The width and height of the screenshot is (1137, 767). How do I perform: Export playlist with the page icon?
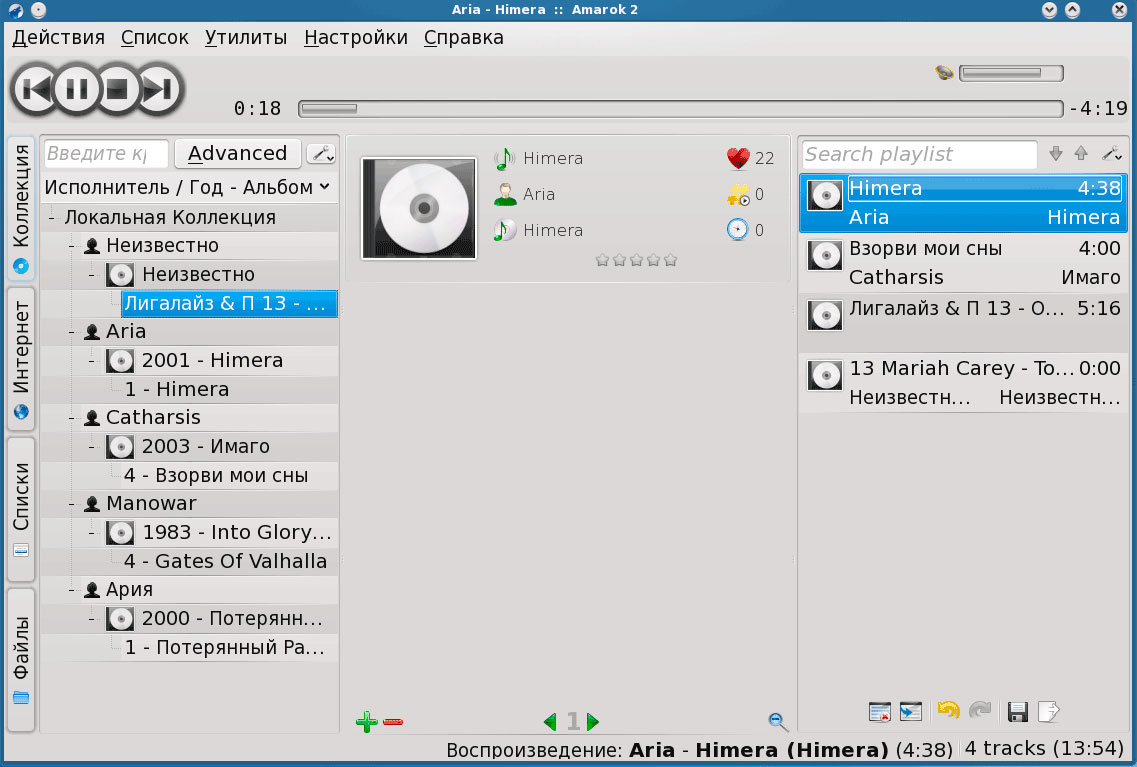[x=1049, y=712]
